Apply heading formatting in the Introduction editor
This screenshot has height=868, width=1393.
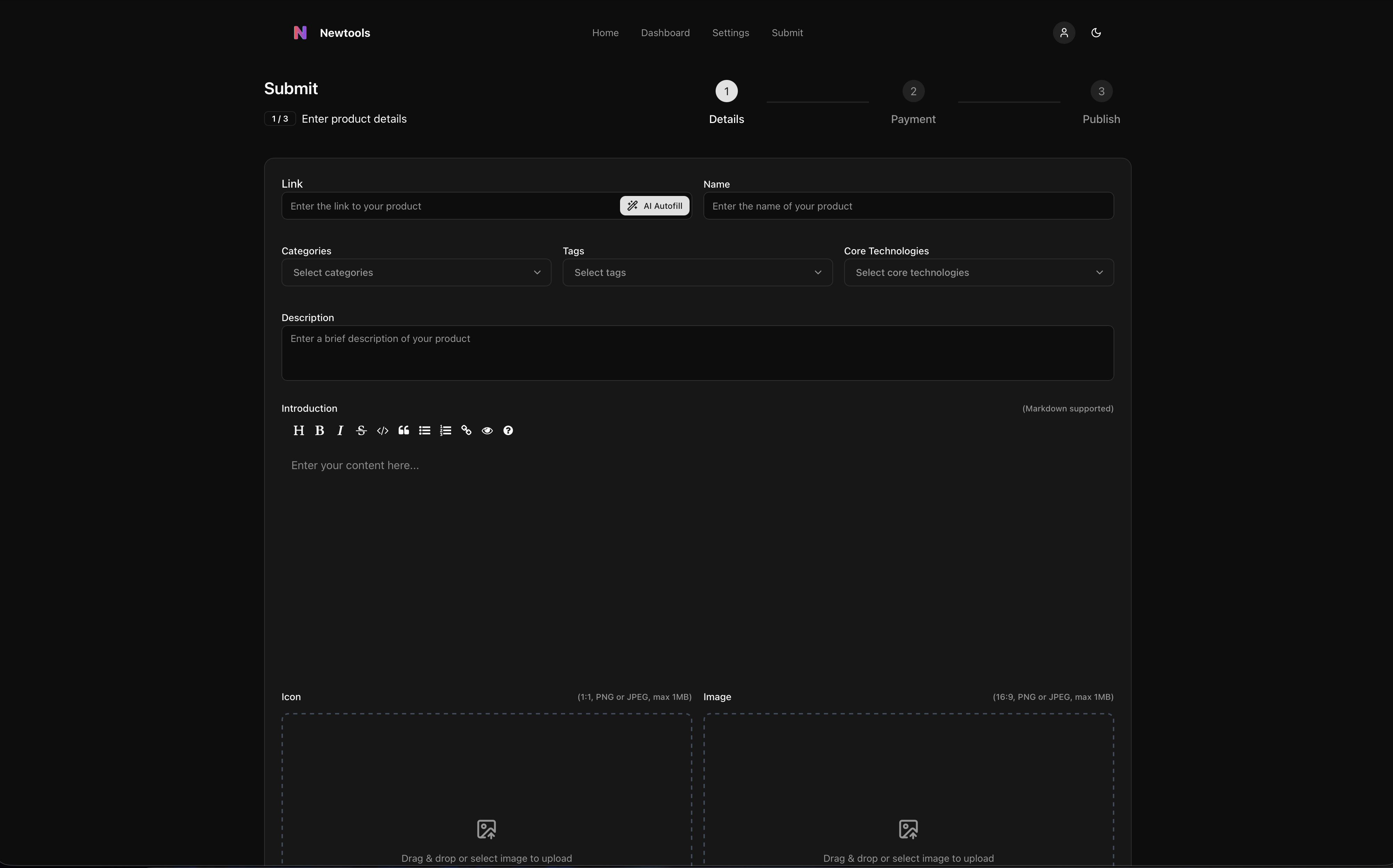click(299, 430)
